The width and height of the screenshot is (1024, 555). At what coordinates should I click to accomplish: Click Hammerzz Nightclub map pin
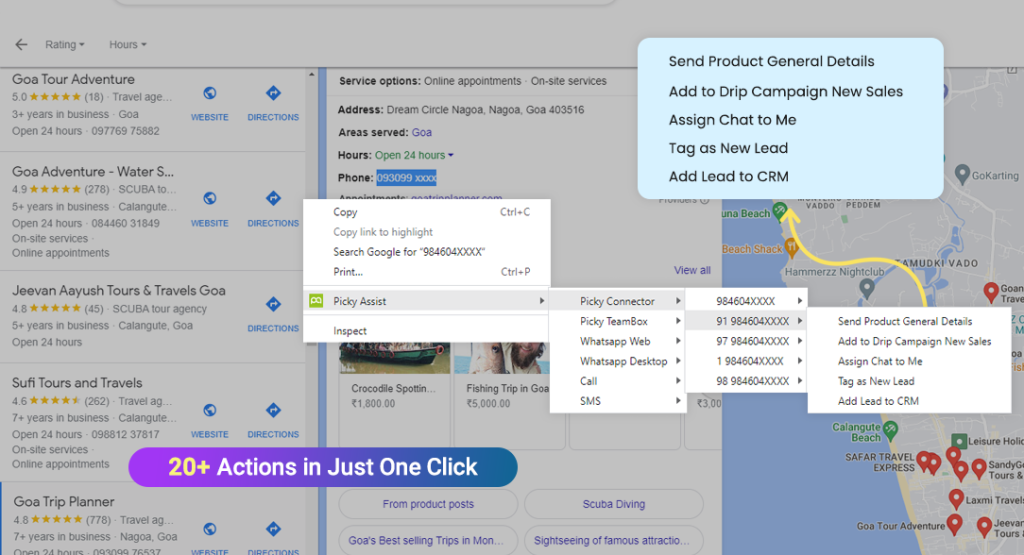867,288
